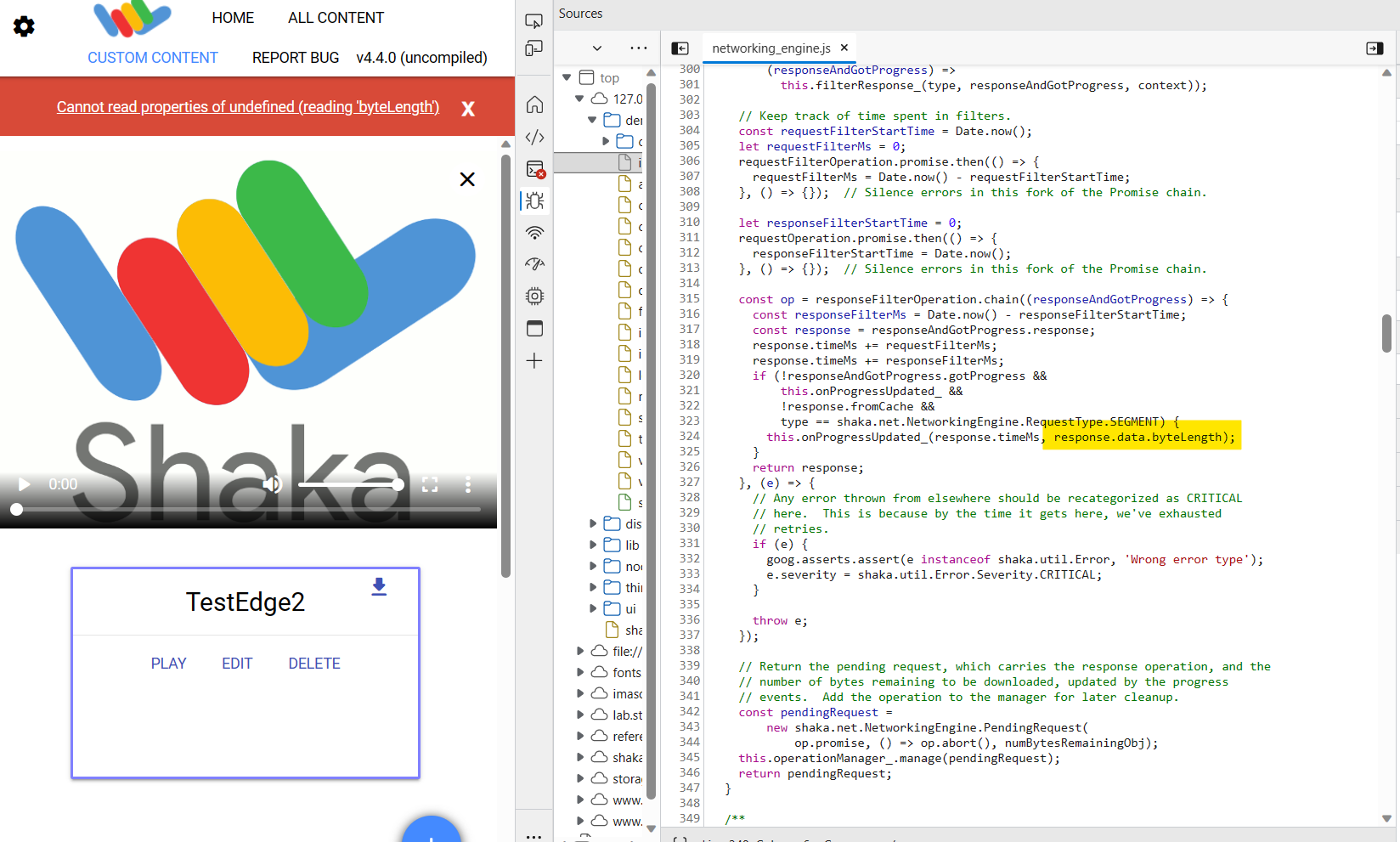Click the volume slider

point(350,484)
